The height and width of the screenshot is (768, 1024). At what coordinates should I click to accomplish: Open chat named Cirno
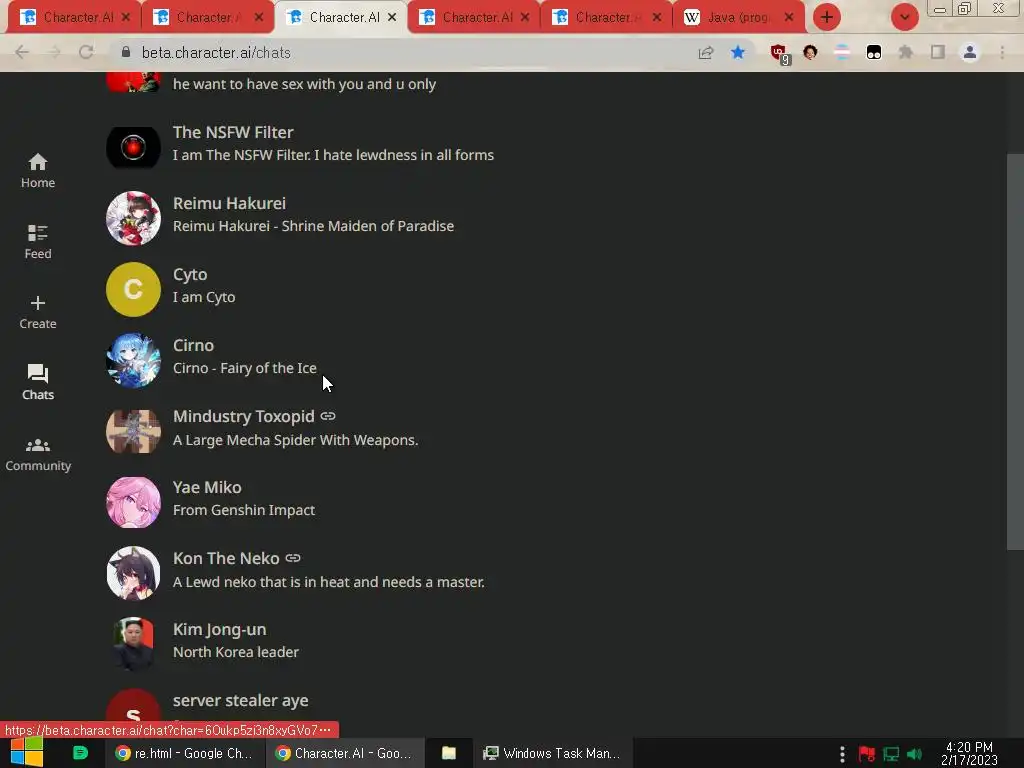[193, 345]
